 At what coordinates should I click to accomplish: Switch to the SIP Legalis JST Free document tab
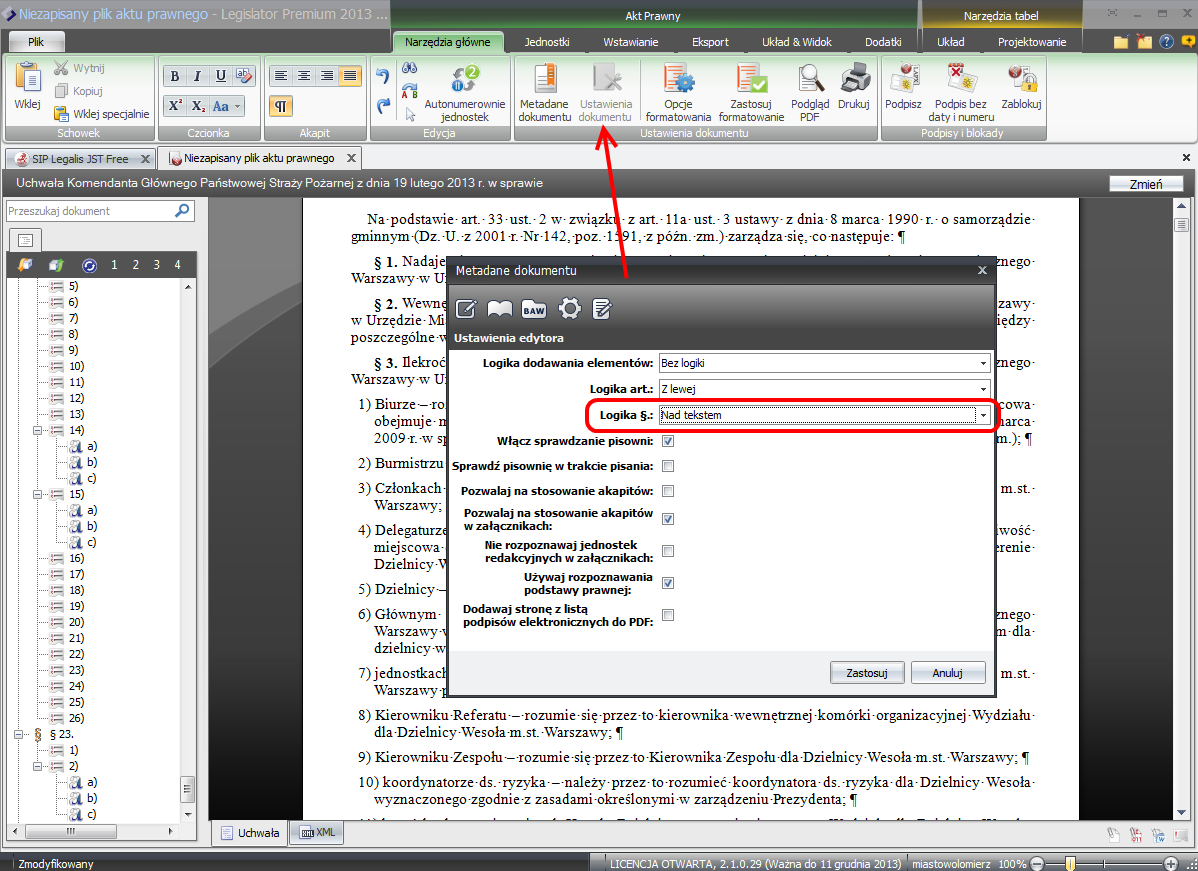point(80,159)
